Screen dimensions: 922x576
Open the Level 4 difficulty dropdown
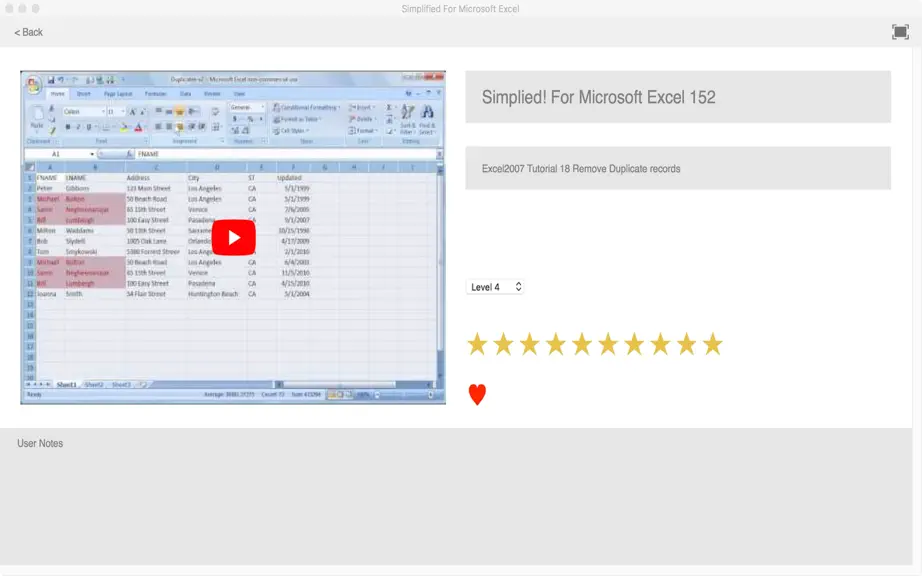(x=495, y=287)
